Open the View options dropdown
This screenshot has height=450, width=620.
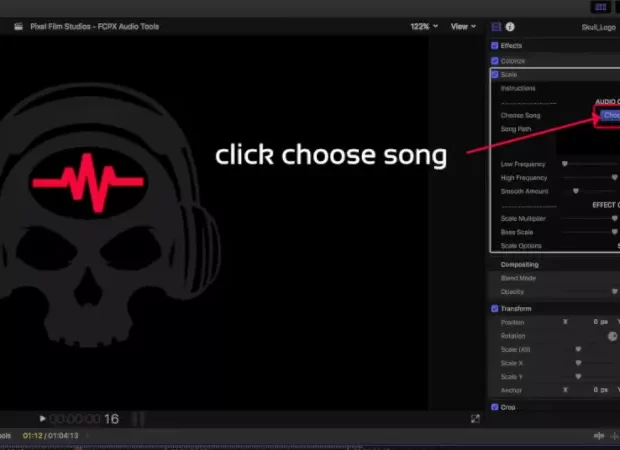tap(463, 26)
